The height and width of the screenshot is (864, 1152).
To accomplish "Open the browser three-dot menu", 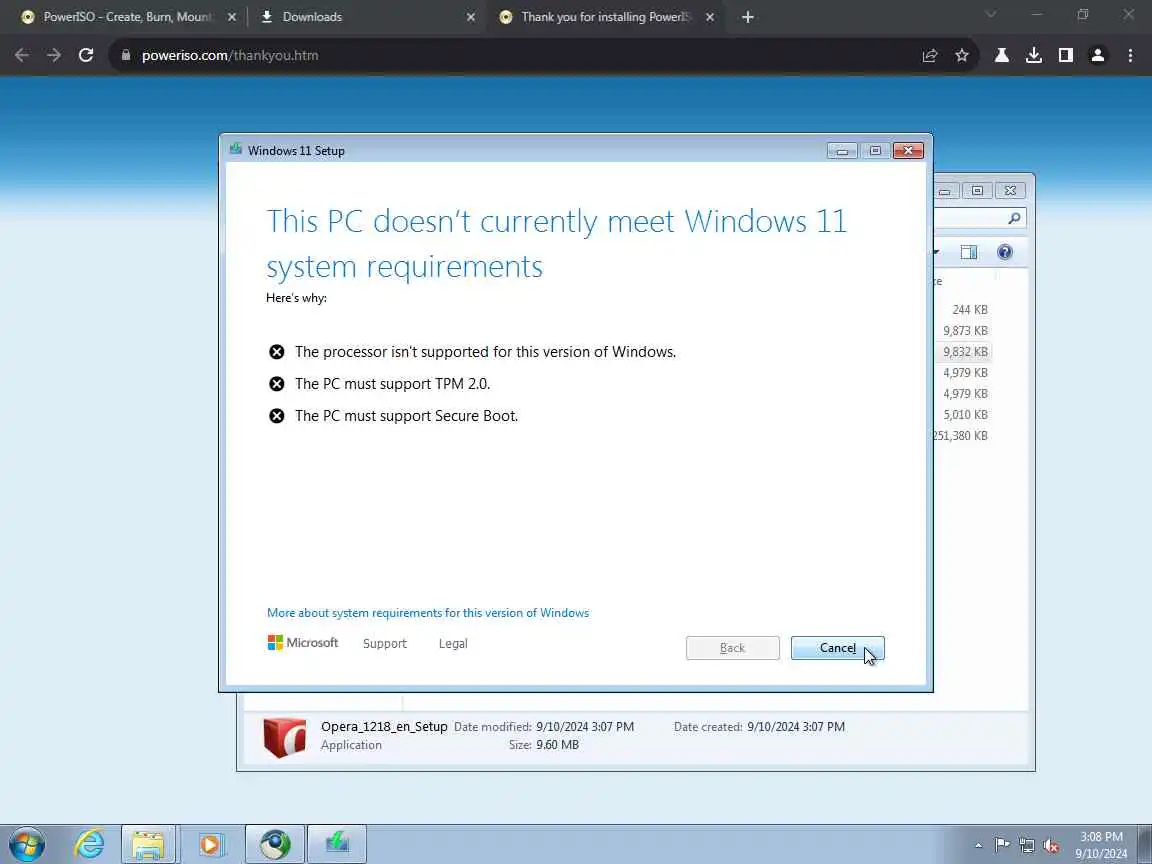I will (1130, 55).
